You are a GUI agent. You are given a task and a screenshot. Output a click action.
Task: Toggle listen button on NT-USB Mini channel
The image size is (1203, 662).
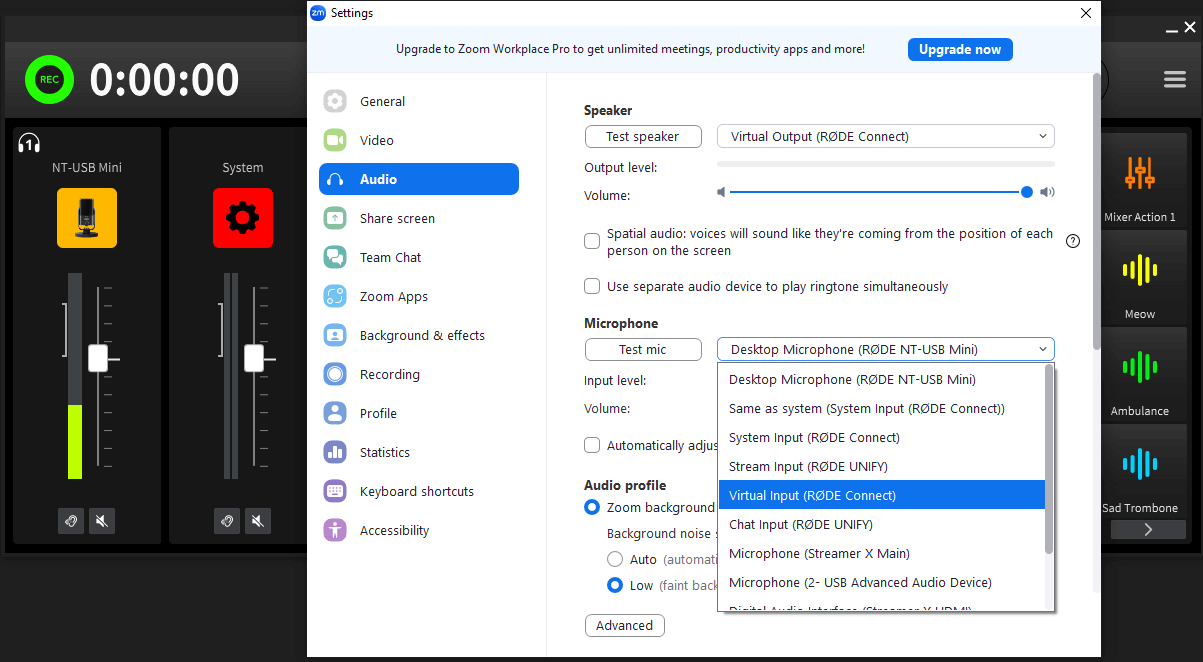[x=71, y=520]
